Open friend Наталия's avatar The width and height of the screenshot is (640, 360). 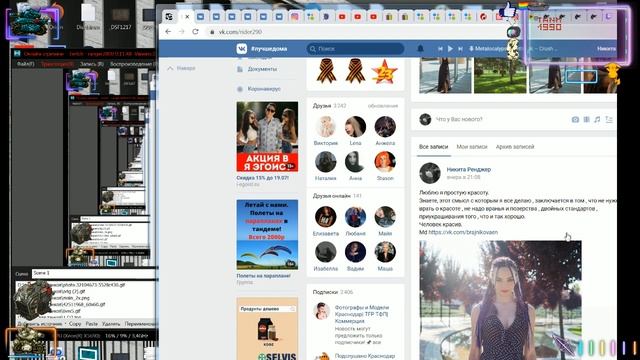tap(326, 162)
